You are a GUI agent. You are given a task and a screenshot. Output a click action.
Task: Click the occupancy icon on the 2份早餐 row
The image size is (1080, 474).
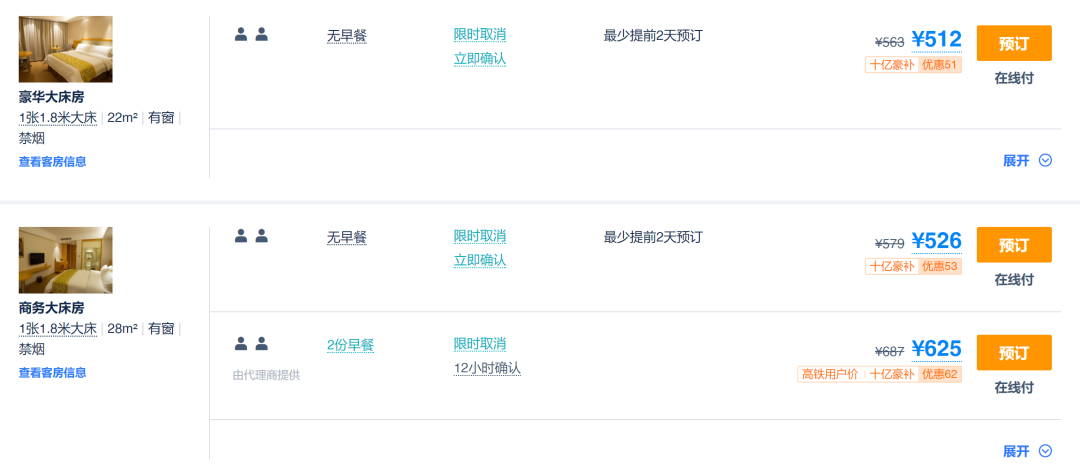click(251, 344)
